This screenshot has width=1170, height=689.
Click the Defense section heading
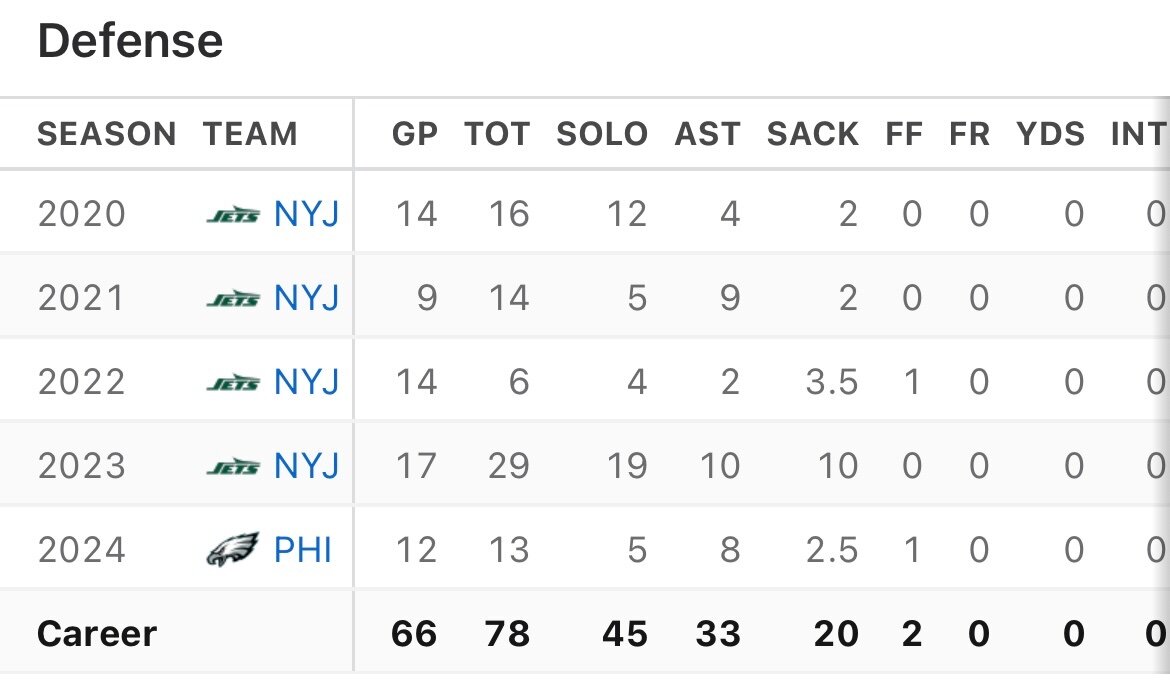130,42
